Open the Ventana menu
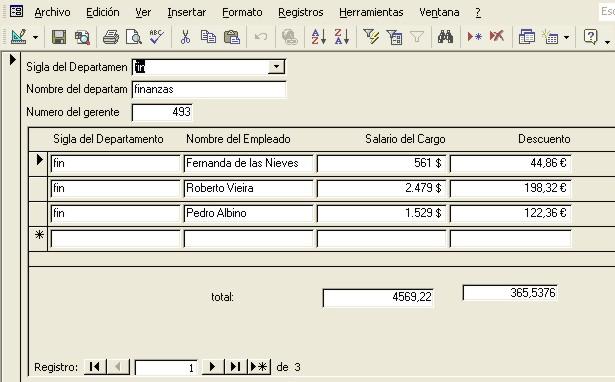The image size is (615, 382). (439, 12)
